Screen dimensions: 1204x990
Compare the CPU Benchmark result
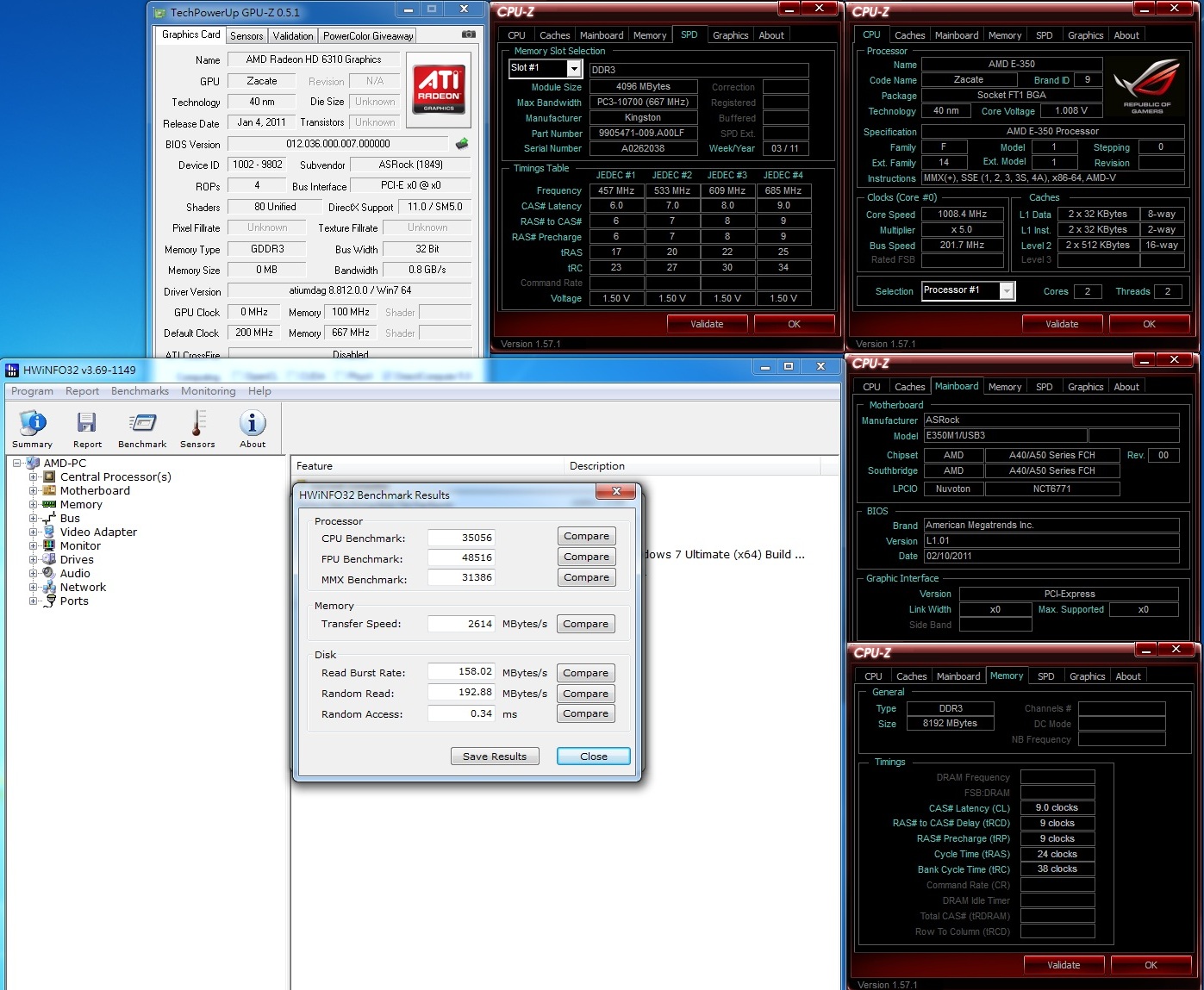[x=586, y=536]
